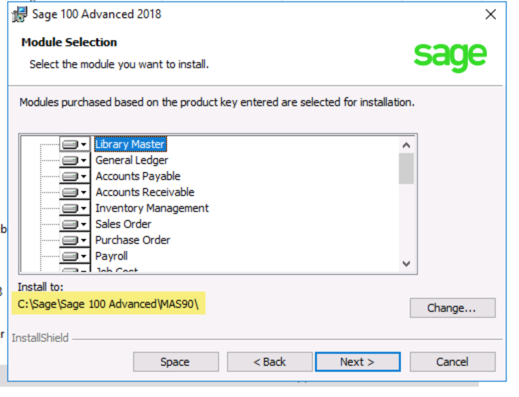This screenshot has height=397, width=519.
Task: Select the Accounts Receivable module row
Action: point(145,192)
